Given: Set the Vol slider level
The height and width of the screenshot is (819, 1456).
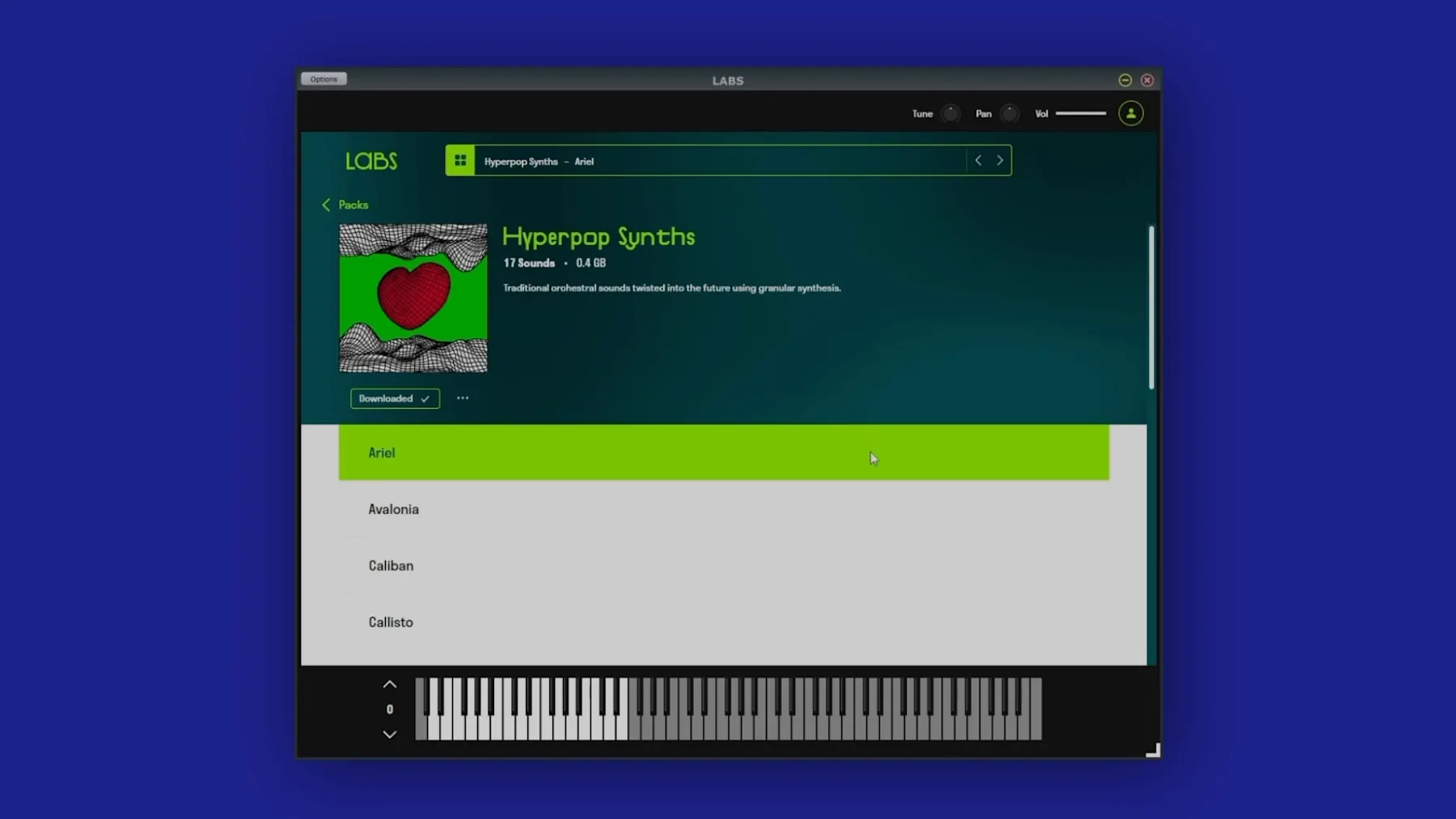Looking at the screenshot, I should 1081,114.
